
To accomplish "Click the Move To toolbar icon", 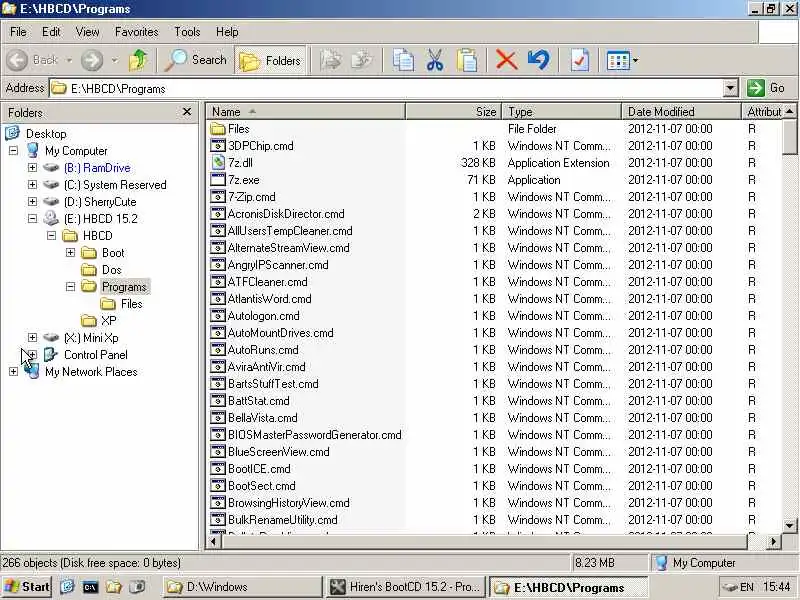I will pyautogui.click(x=331, y=60).
